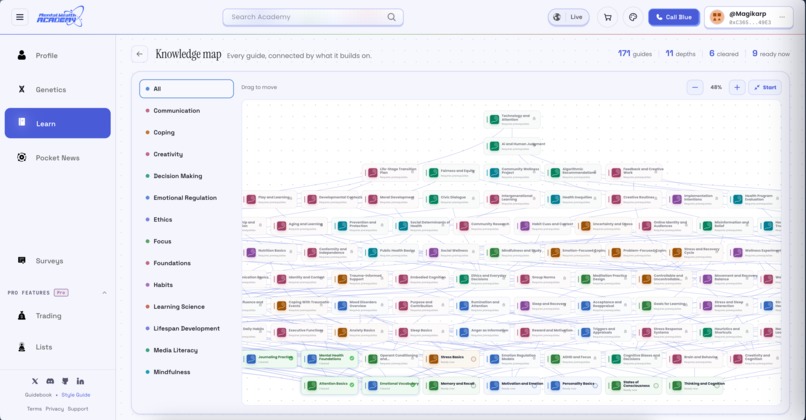Open the Mental Health Foundations node
806x420 pixels.
coord(330,359)
